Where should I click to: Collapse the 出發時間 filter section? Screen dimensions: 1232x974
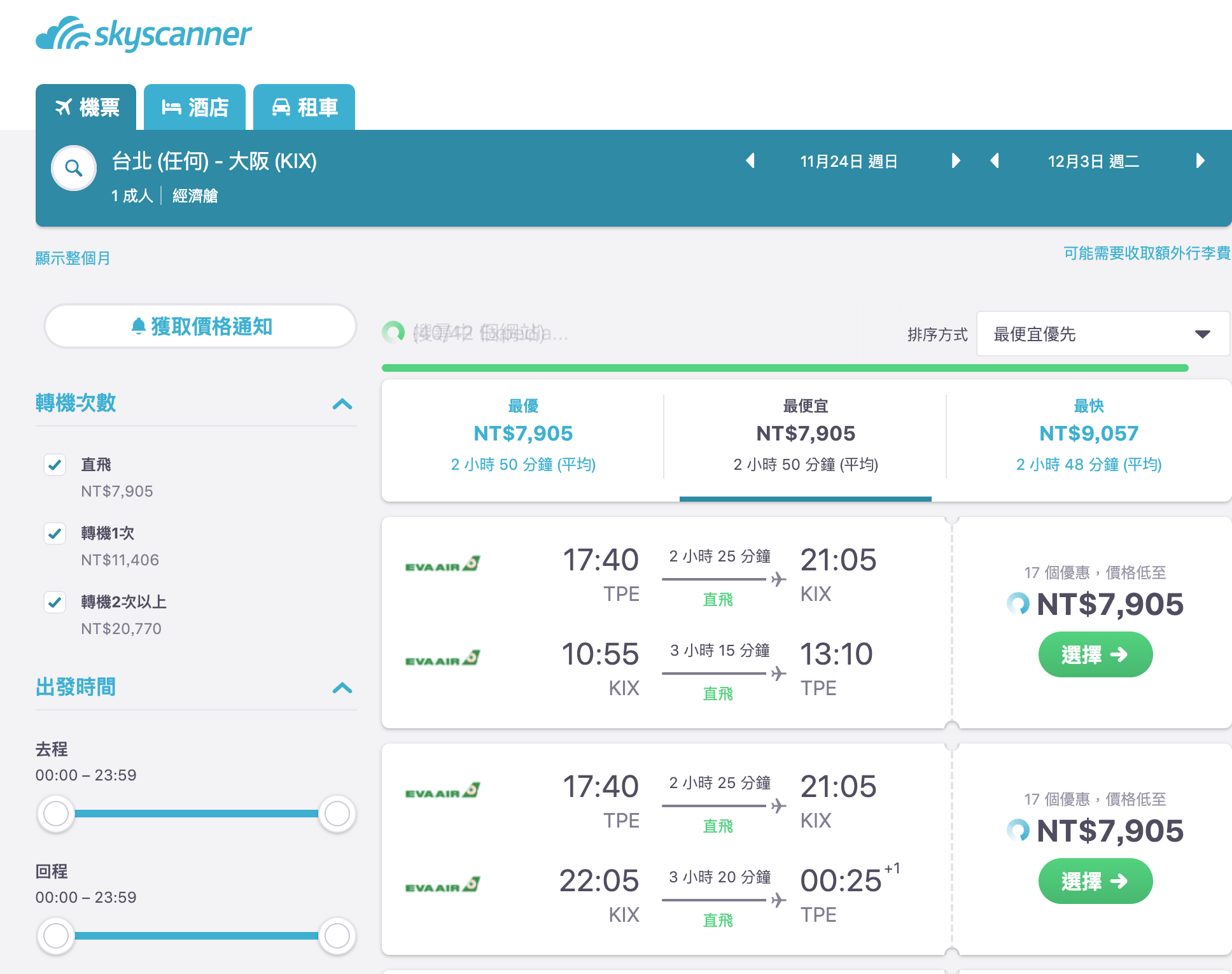[342, 688]
